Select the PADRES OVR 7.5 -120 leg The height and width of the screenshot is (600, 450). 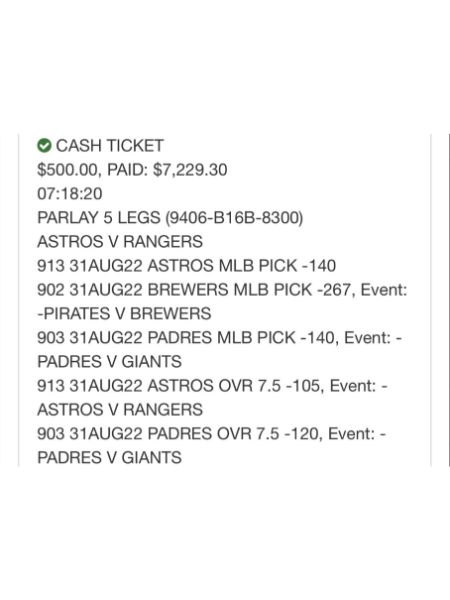click(x=233, y=434)
